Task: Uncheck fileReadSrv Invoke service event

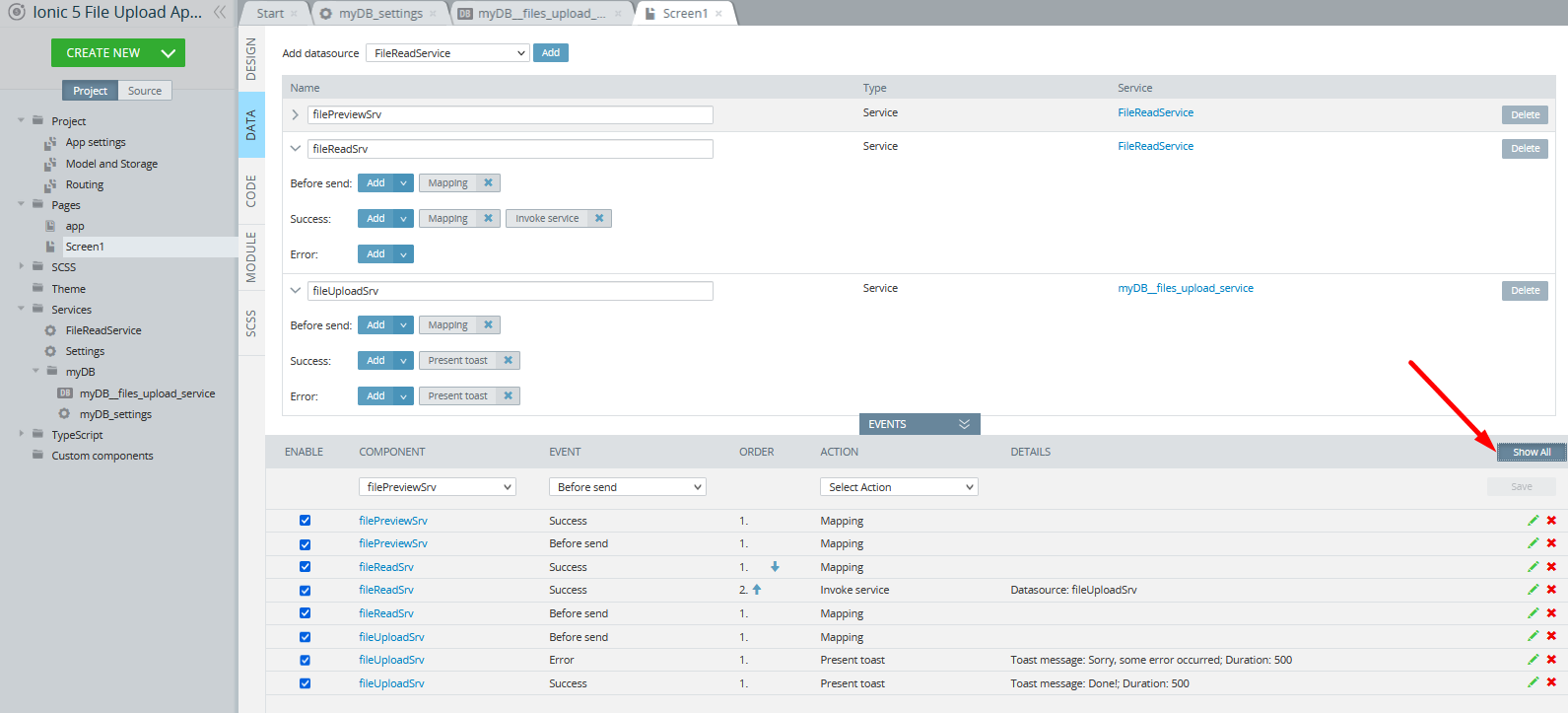Action: 305,591
